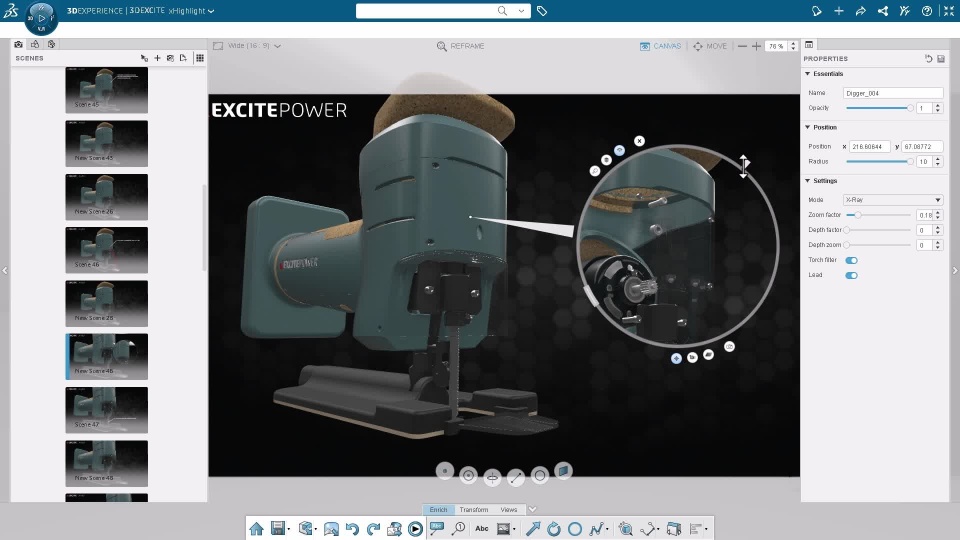
Task: Toggle the Lead switch
Action: click(x=852, y=276)
